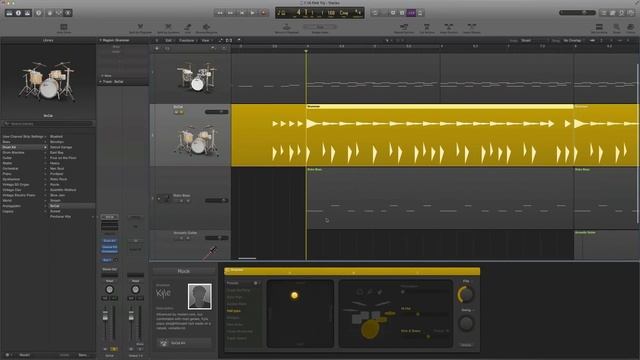Select the yellow Drummer region header

click(440, 107)
